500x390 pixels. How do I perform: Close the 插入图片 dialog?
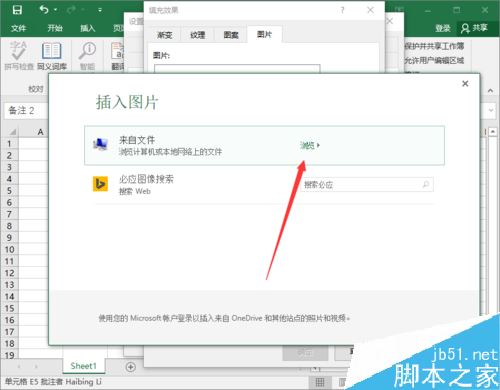click(x=465, y=84)
